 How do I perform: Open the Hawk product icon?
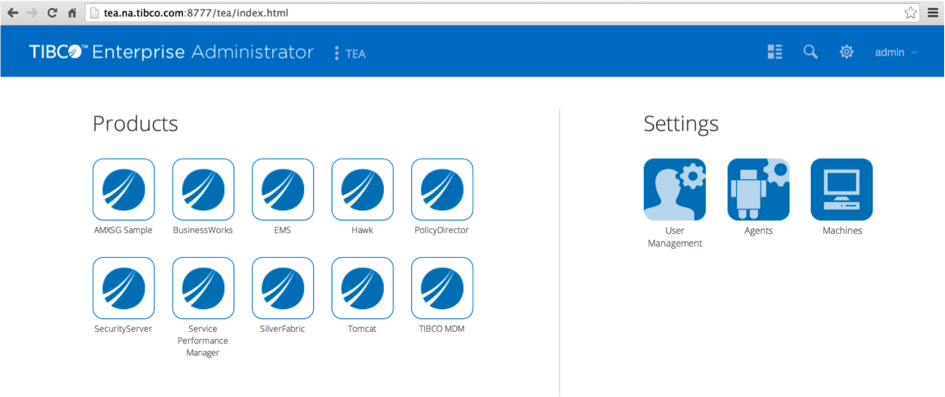pos(362,189)
